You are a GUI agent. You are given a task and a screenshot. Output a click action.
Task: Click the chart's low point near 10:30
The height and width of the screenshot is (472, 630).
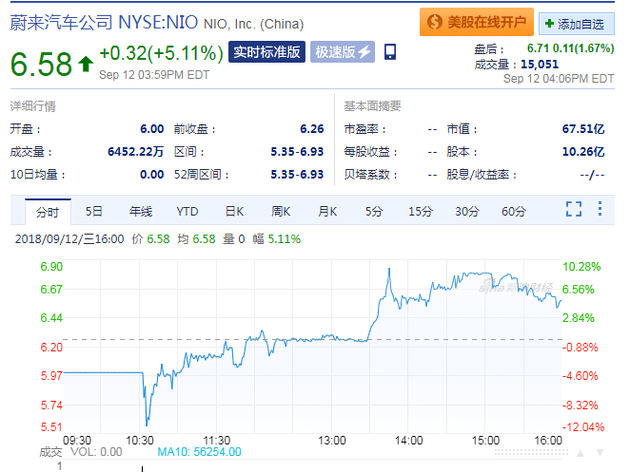(x=147, y=424)
